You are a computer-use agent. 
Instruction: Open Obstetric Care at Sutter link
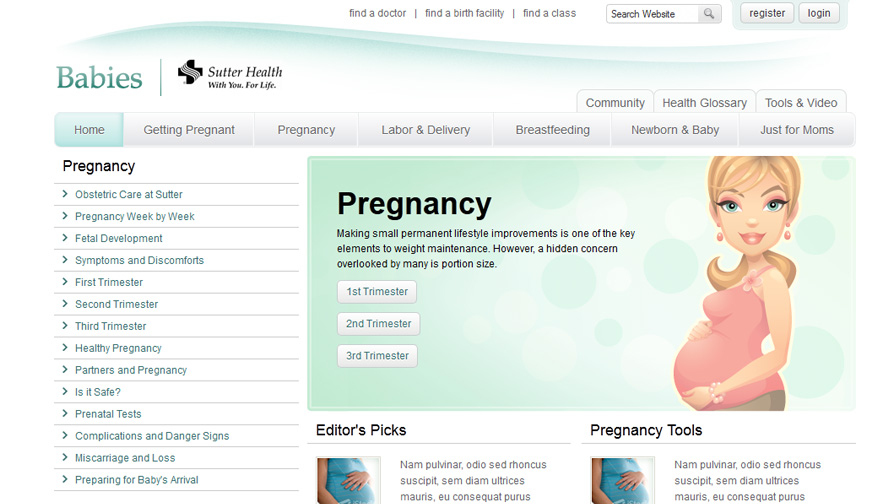click(x=129, y=194)
